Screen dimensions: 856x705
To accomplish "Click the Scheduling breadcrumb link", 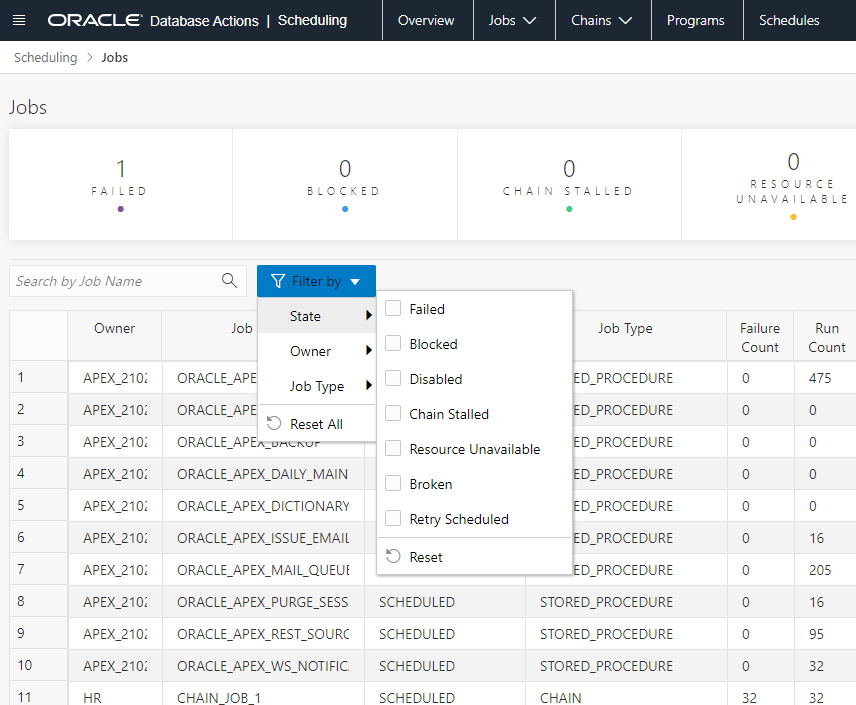I will pyautogui.click(x=45, y=57).
